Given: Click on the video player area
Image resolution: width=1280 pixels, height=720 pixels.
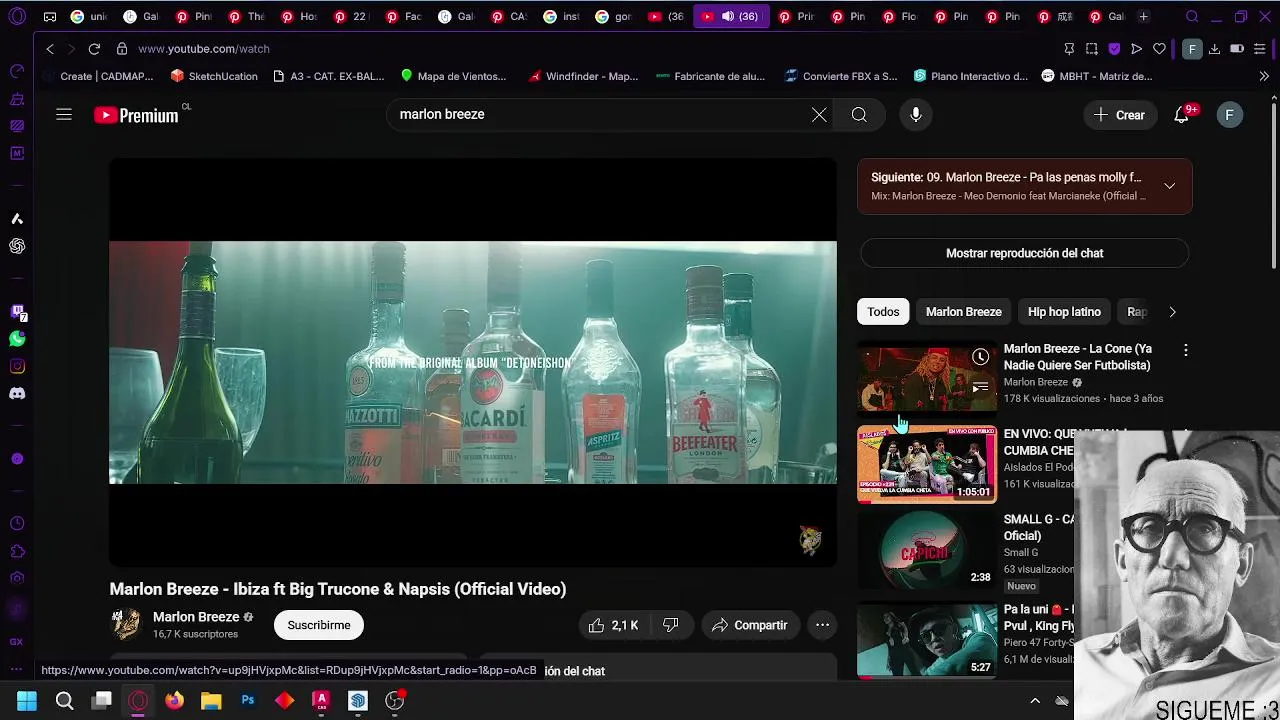Looking at the screenshot, I should [x=473, y=362].
